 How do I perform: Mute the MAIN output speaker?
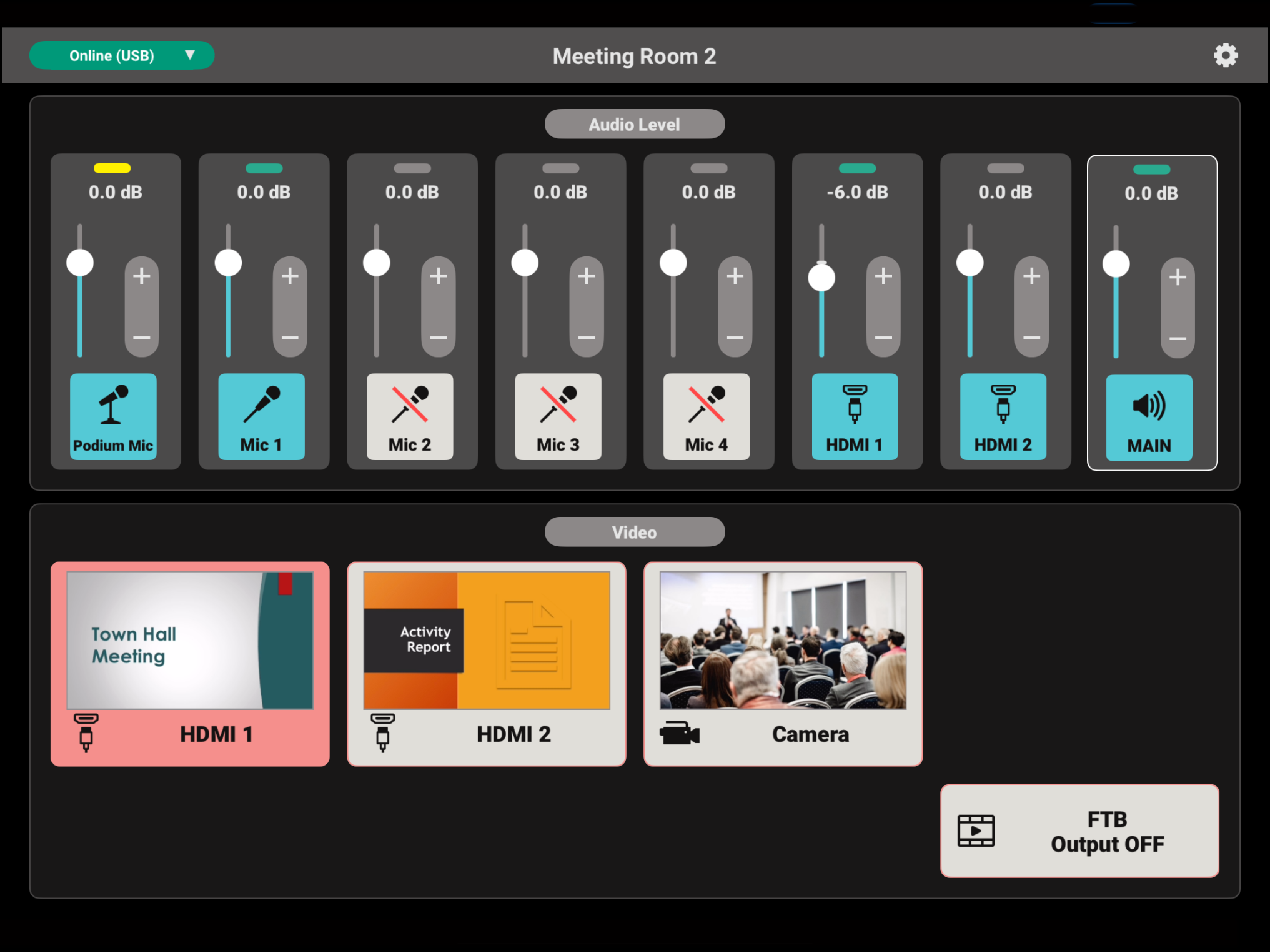(x=1149, y=417)
